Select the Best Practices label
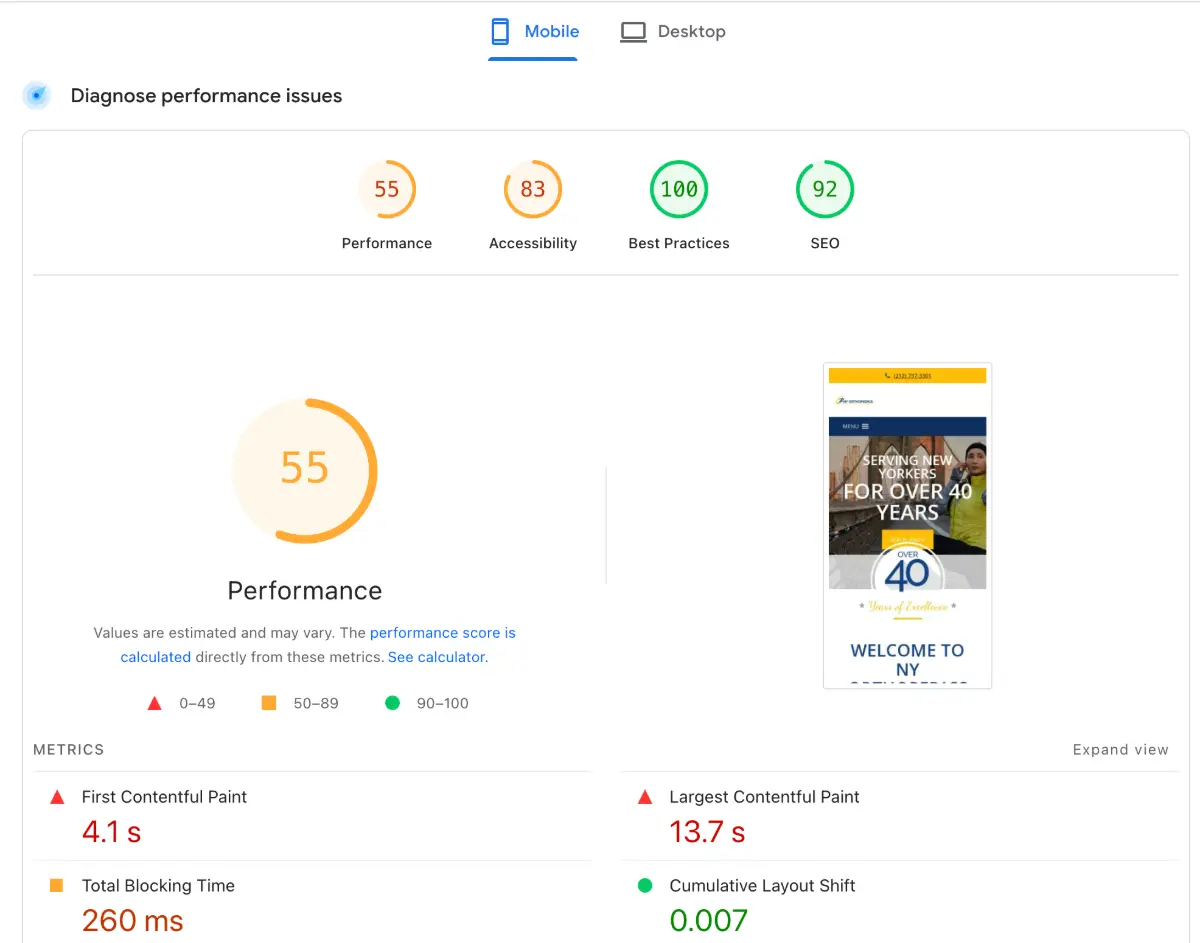This screenshot has width=1200, height=943. 679,243
